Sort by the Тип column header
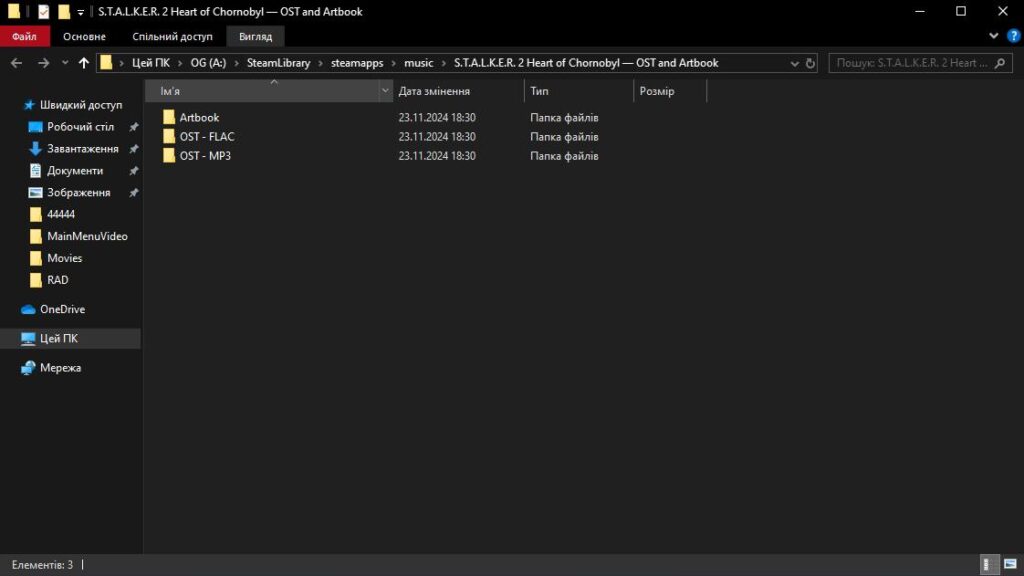Viewport: 1024px width, 576px height. (x=579, y=91)
